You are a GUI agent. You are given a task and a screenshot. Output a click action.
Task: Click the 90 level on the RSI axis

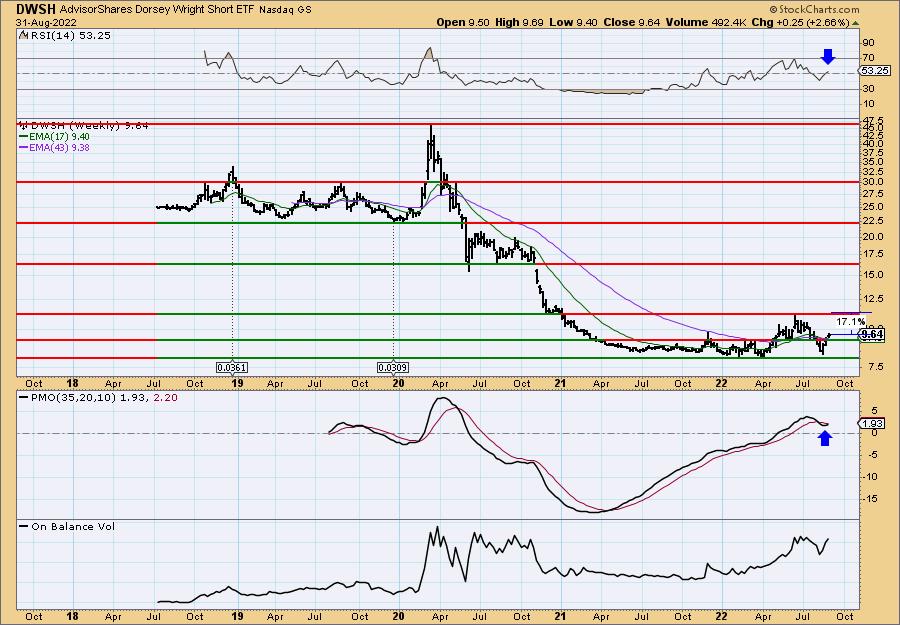click(869, 43)
